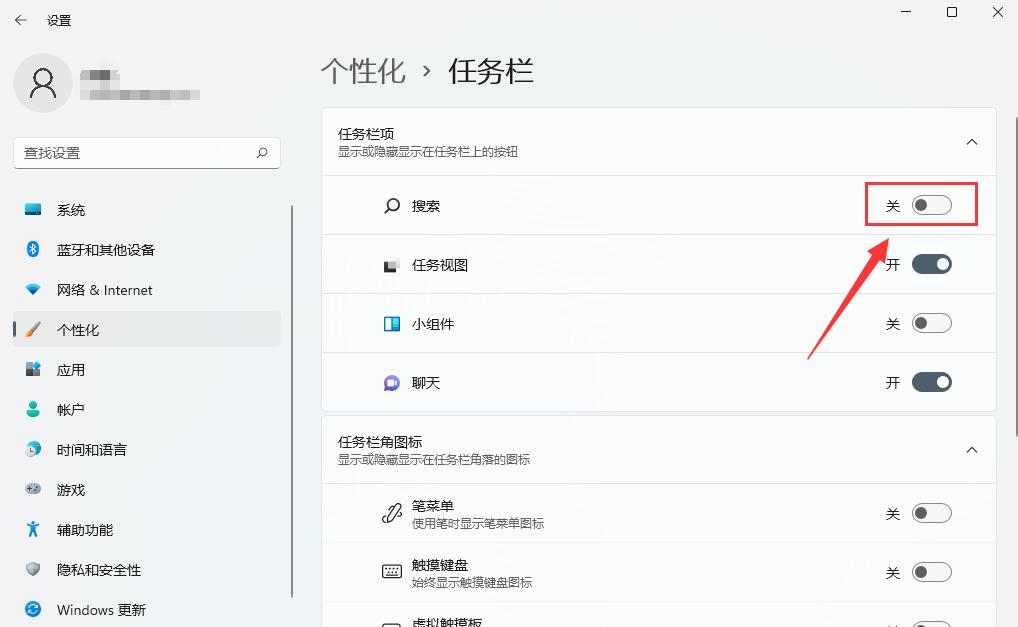Turn off the 聊天 toggle
1018x627 pixels.
(x=931, y=382)
